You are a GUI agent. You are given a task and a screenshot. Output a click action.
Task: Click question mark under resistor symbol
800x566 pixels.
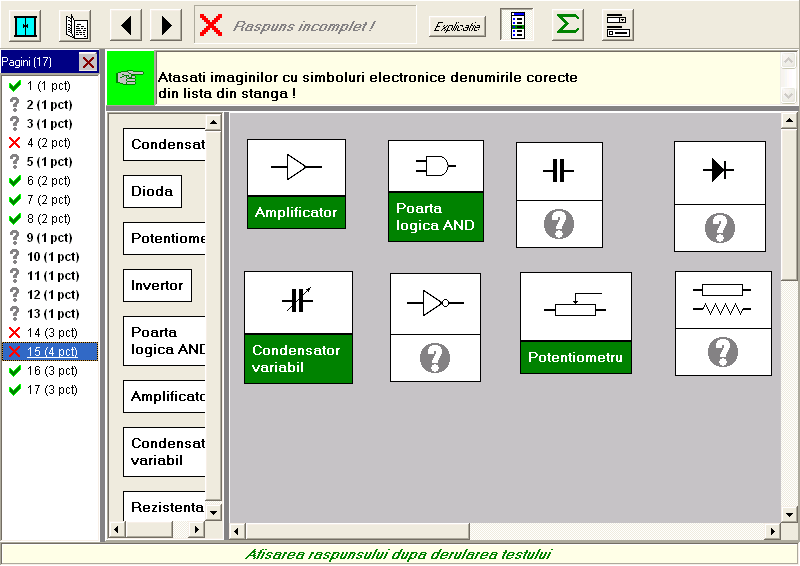(723, 352)
